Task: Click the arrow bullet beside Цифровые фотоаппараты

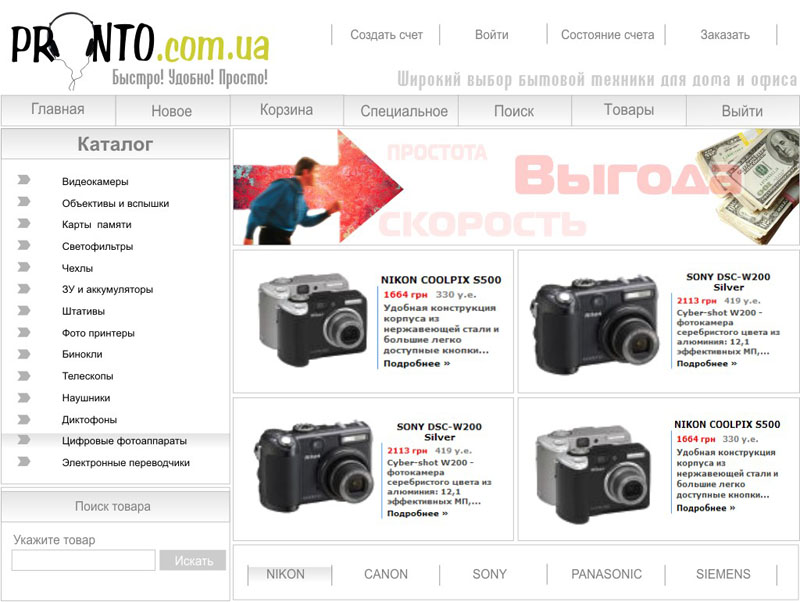Action: 24,440
